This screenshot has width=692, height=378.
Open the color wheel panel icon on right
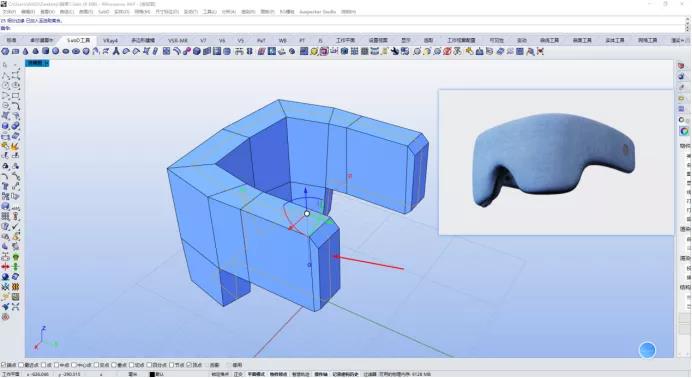click(684, 131)
